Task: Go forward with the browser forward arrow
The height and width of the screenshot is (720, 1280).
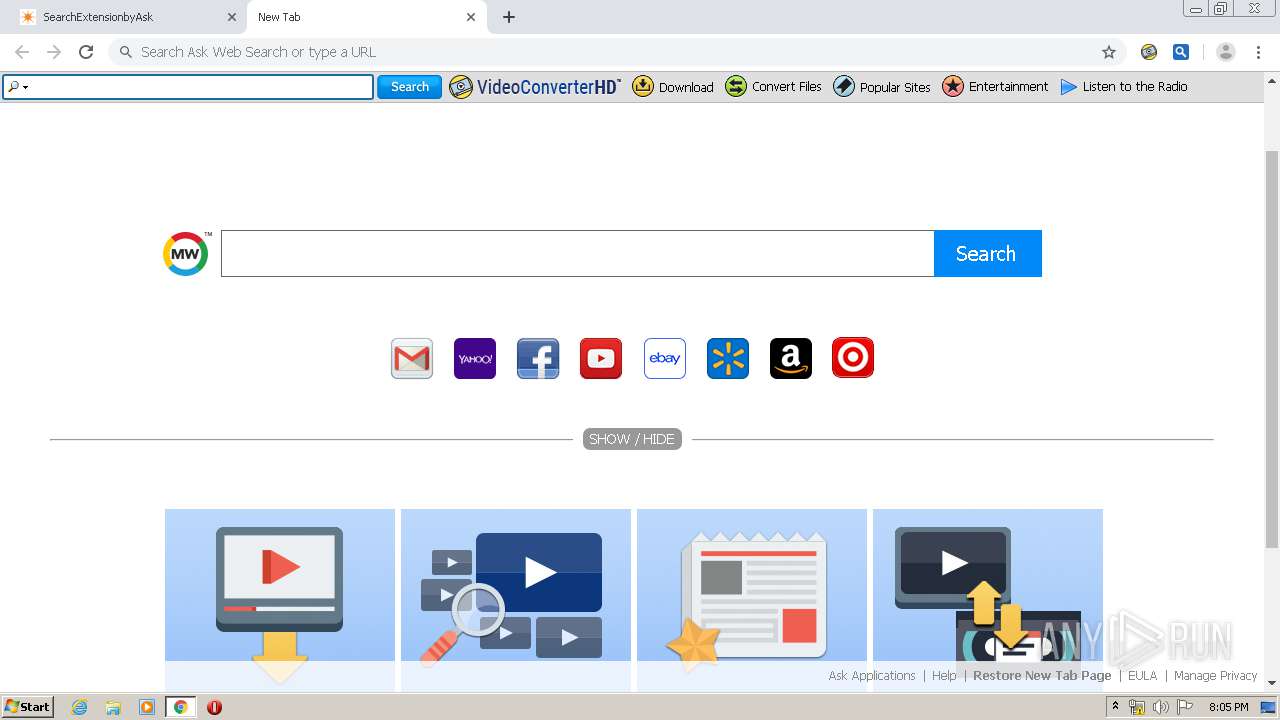Action: click(x=54, y=52)
